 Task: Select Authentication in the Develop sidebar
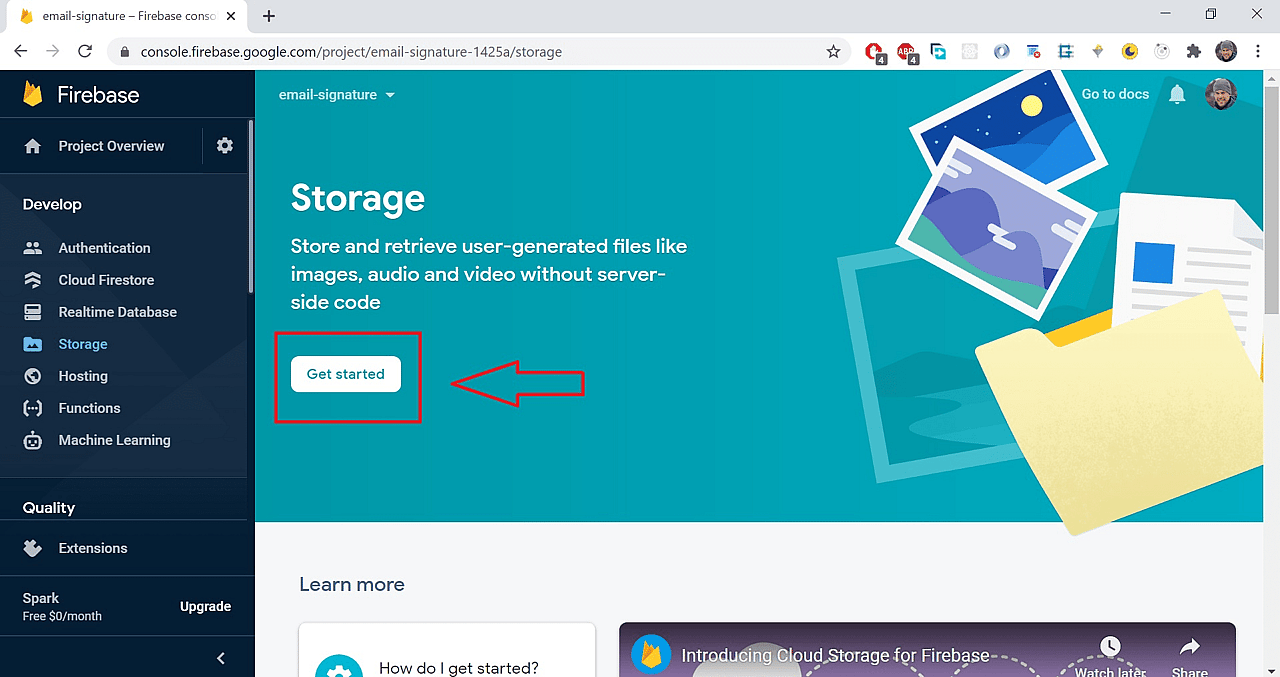point(104,247)
